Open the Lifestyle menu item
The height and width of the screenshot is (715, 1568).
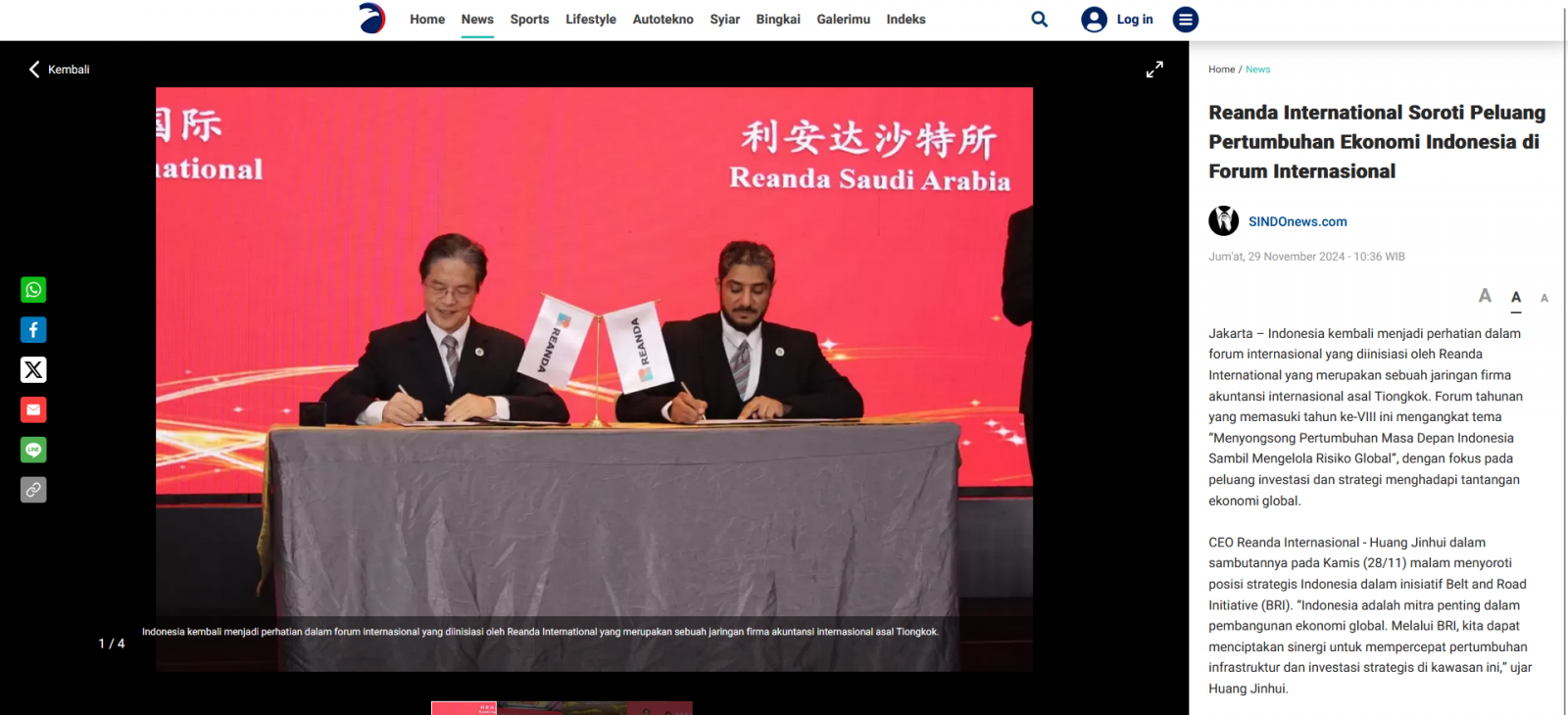591,19
